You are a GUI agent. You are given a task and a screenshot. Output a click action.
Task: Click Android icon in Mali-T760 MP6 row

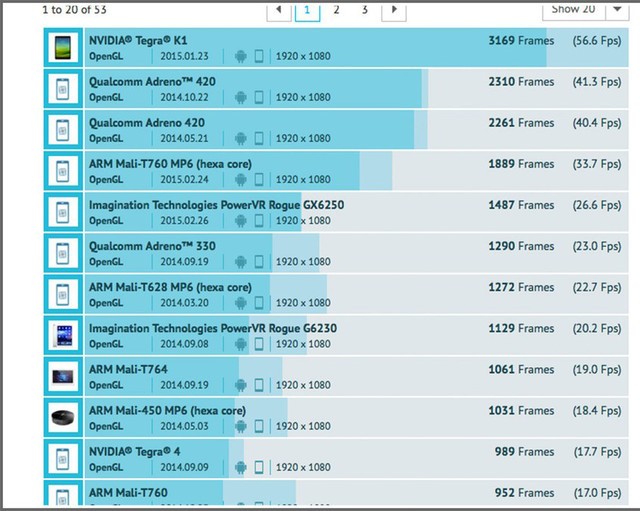(x=241, y=180)
